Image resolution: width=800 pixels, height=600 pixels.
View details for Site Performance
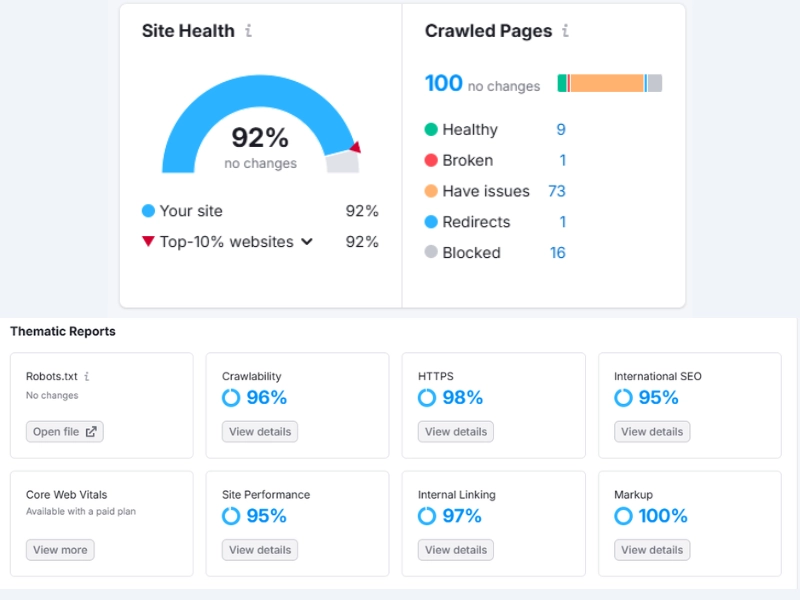coord(260,550)
